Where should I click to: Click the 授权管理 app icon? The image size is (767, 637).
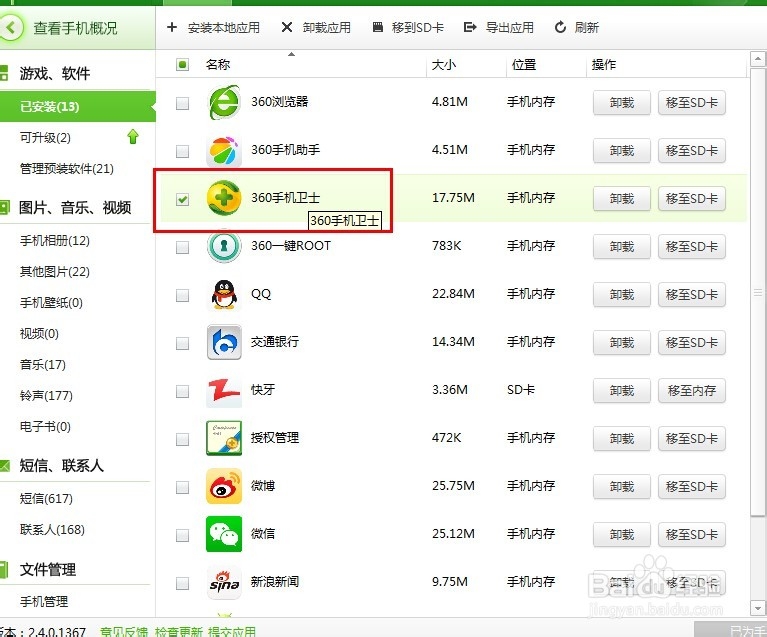tap(224, 438)
